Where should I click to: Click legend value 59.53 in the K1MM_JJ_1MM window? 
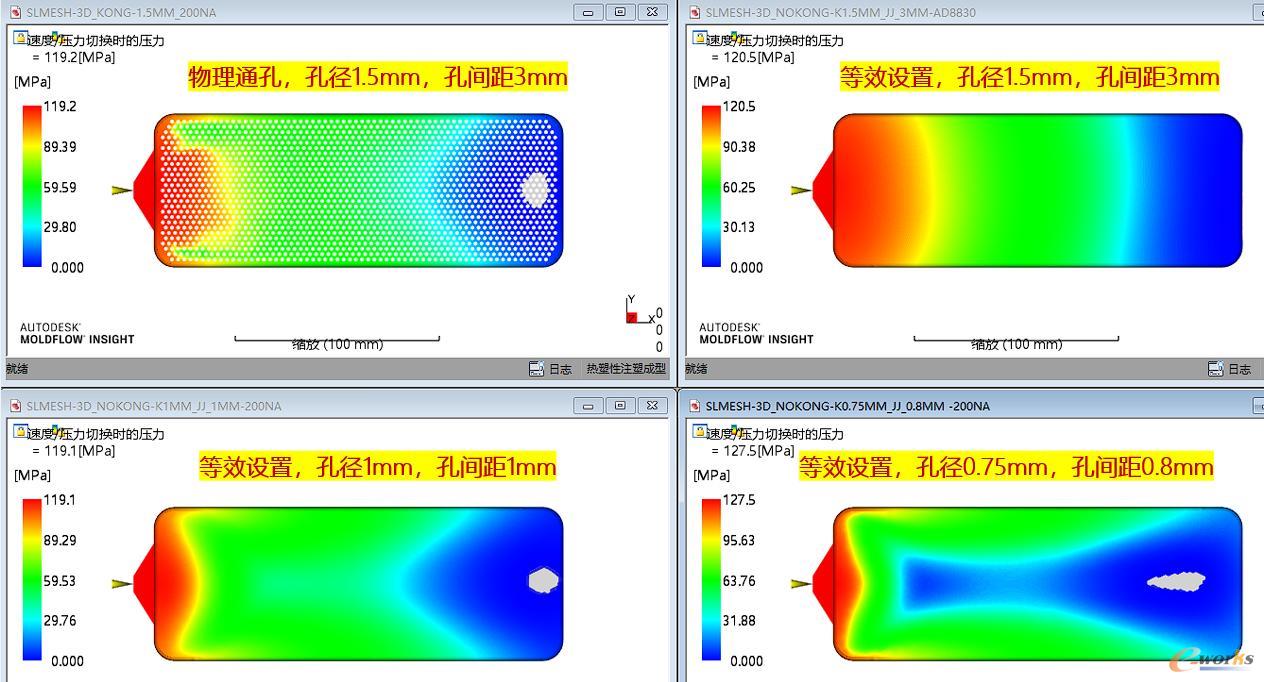coord(60,580)
